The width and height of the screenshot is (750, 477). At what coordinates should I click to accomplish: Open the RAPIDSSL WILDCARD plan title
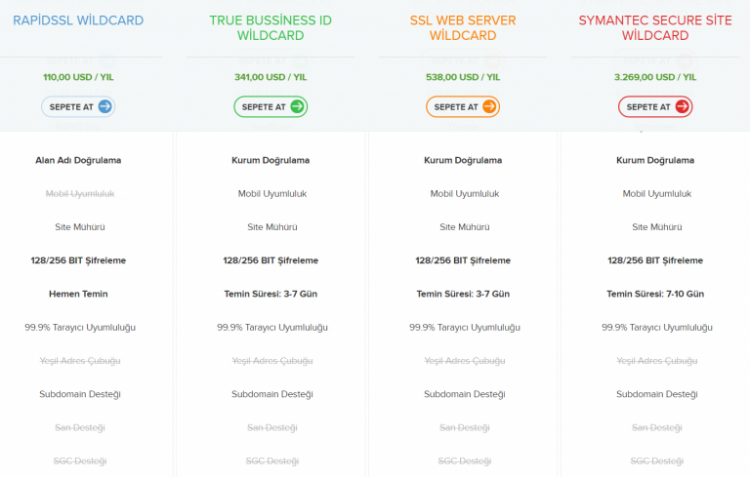pos(78,20)
